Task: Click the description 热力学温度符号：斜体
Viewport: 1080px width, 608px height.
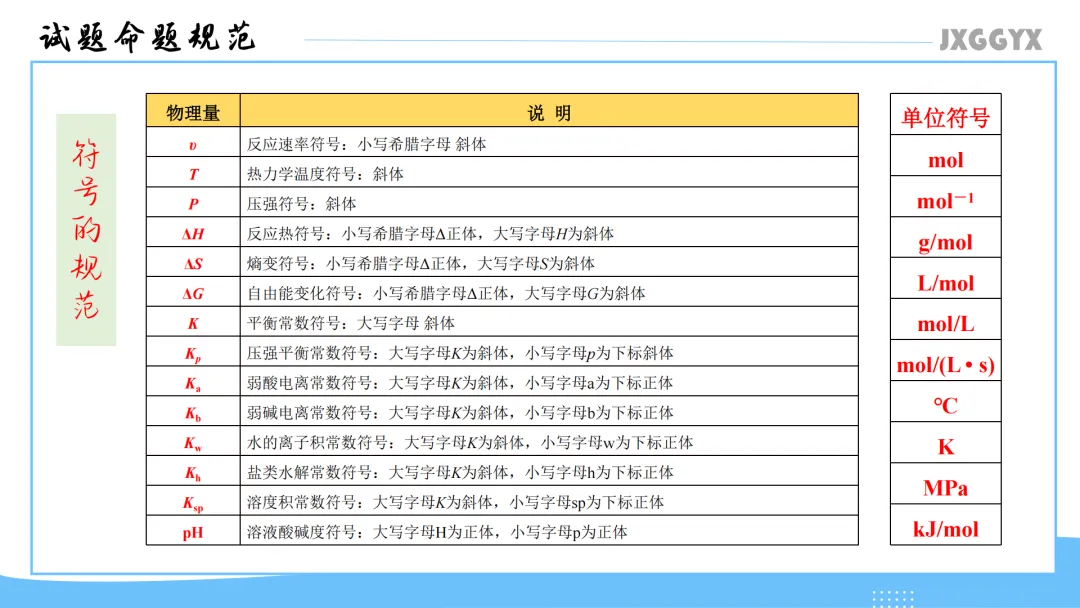Action: click(x=325, y=174)
